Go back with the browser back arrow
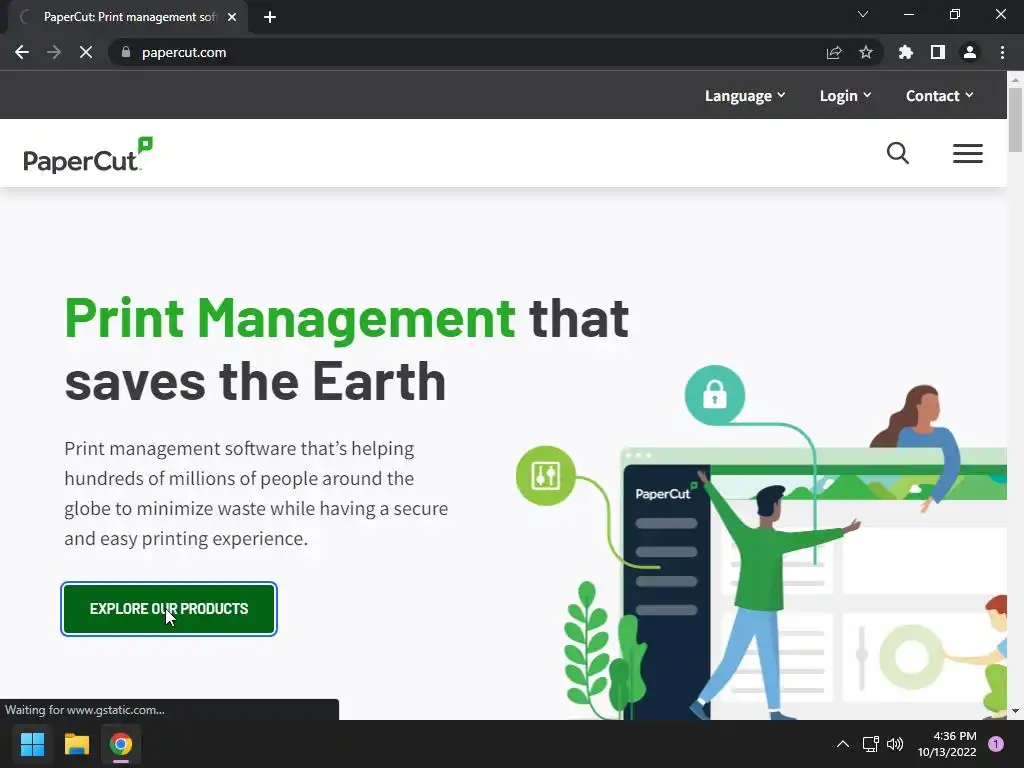This screenshot has height=768, width=1024. [x=22, y=52]
